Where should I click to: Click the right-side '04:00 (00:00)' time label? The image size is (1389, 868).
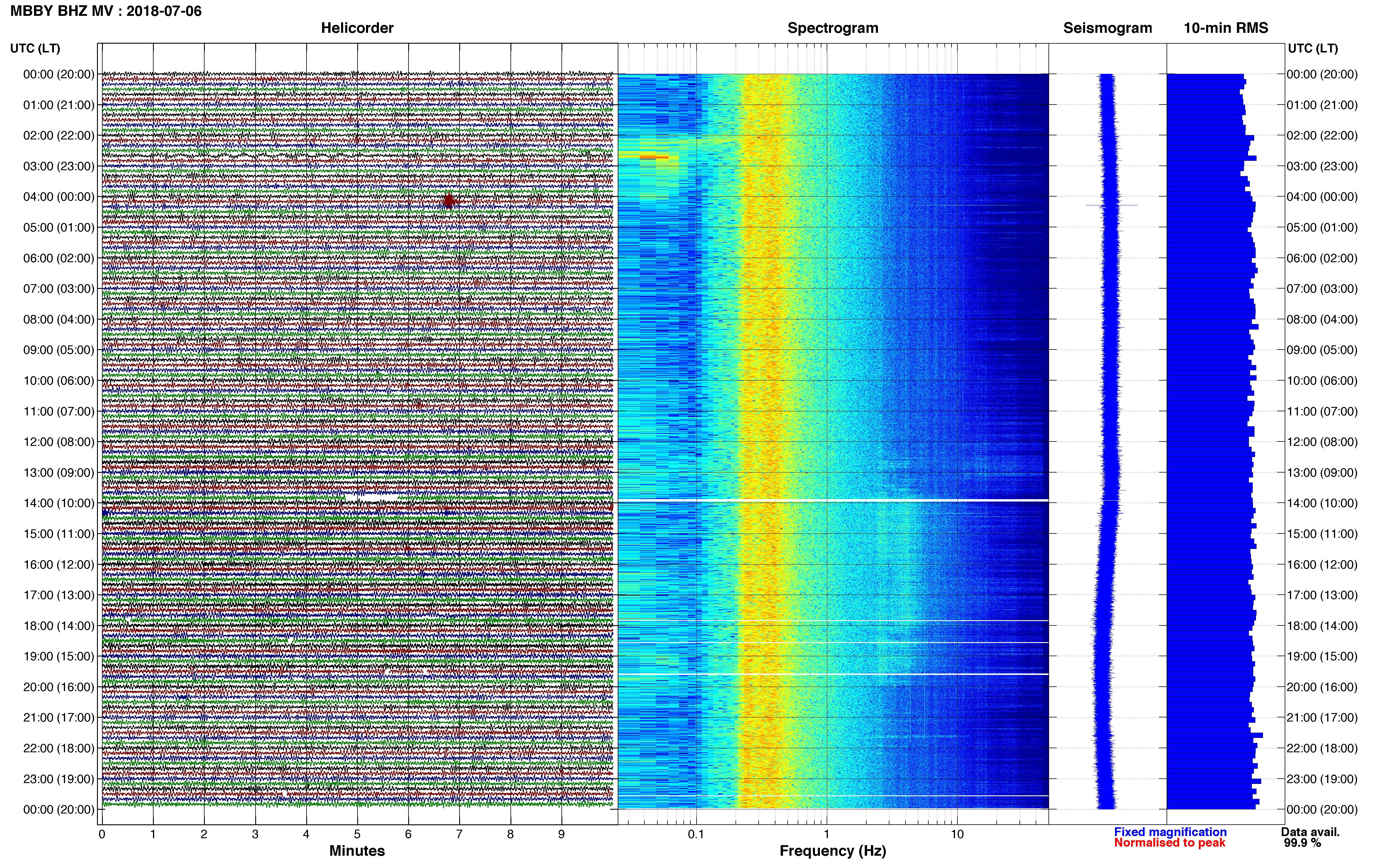pos(1322,197)
